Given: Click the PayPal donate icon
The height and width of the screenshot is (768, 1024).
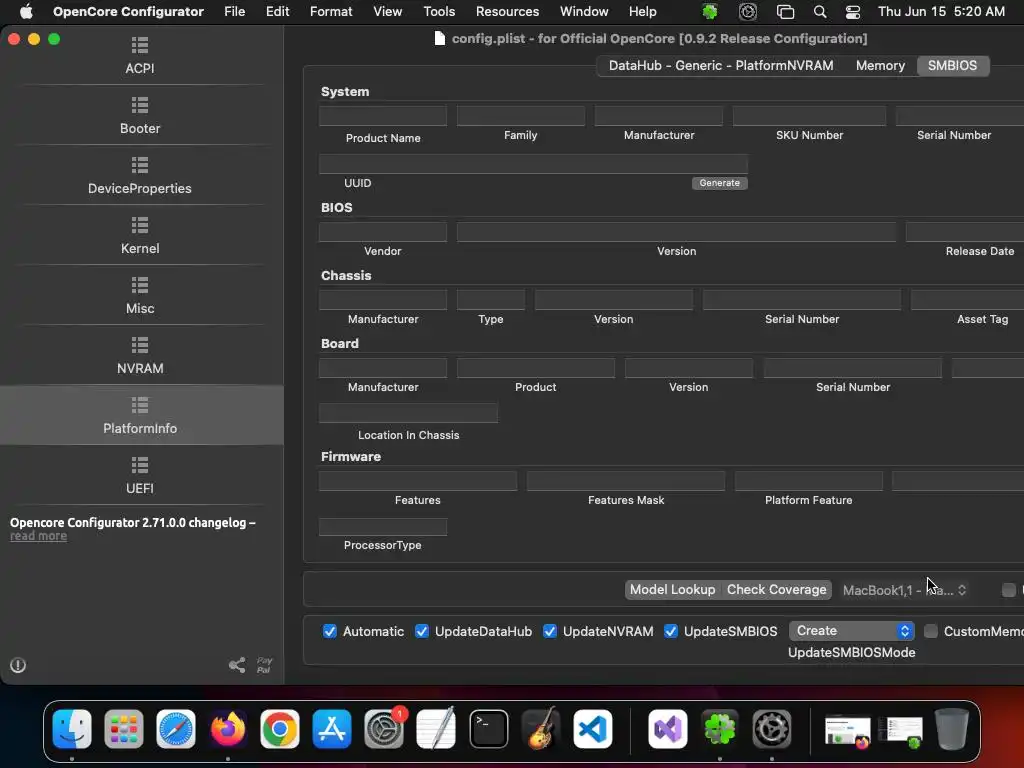Looking at the screenshot, I should point(264,665).
